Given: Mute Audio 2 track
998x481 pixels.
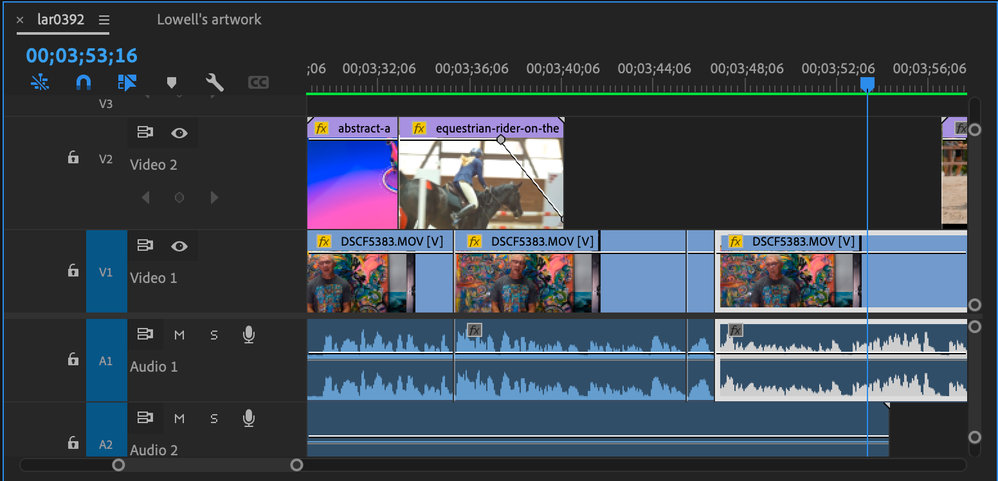Looking at the screenshot, I should (179, 419).
